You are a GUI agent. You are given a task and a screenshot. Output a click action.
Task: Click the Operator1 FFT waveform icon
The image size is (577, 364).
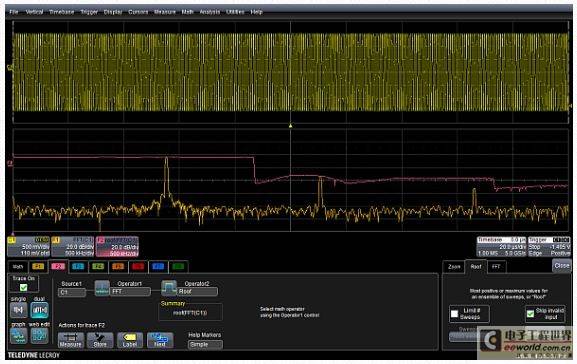click(102, 288)
